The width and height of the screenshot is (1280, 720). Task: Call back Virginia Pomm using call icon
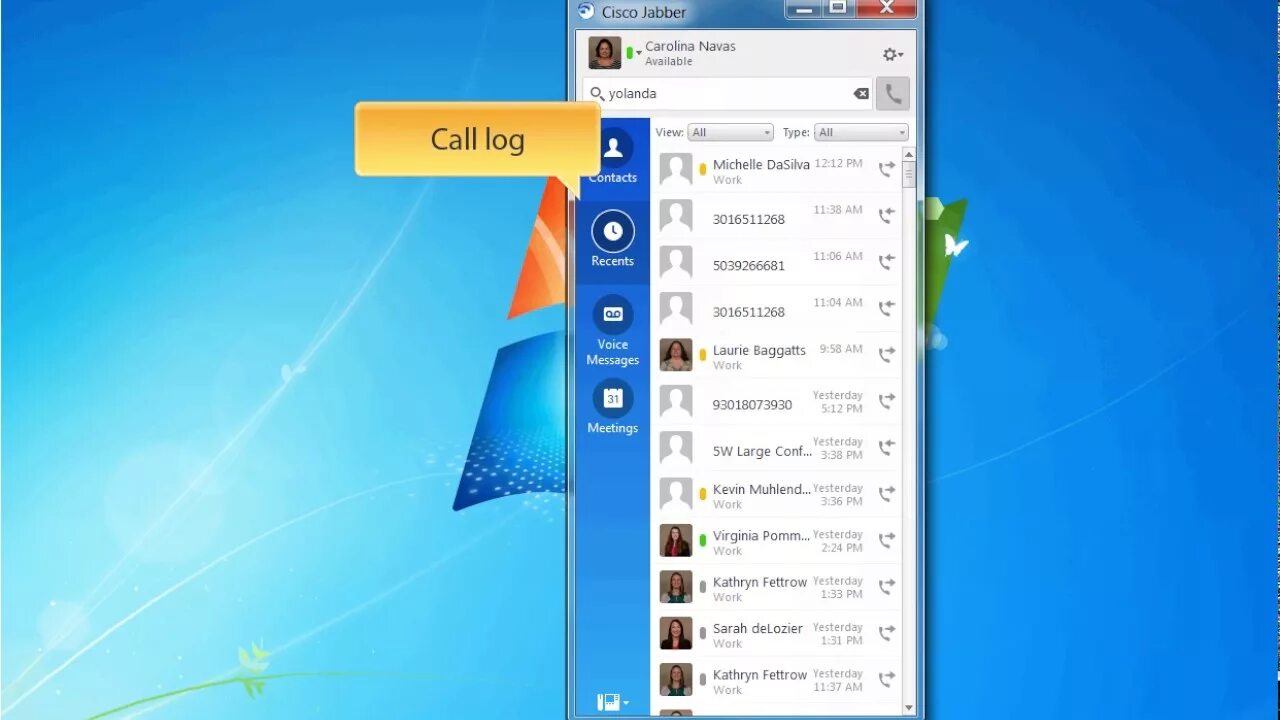click(x=886, y=540)
